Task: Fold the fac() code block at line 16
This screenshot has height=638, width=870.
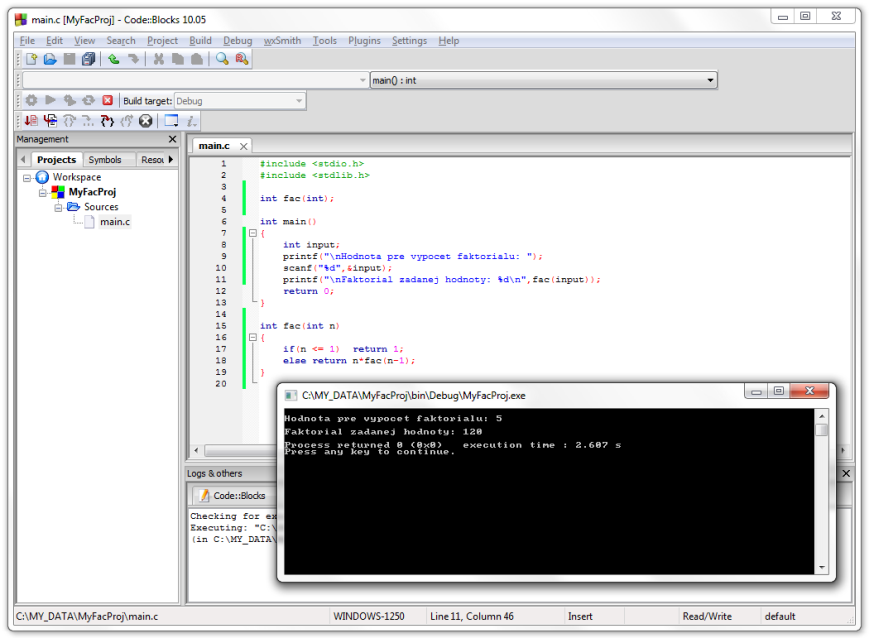Action: tap(252, 337)
